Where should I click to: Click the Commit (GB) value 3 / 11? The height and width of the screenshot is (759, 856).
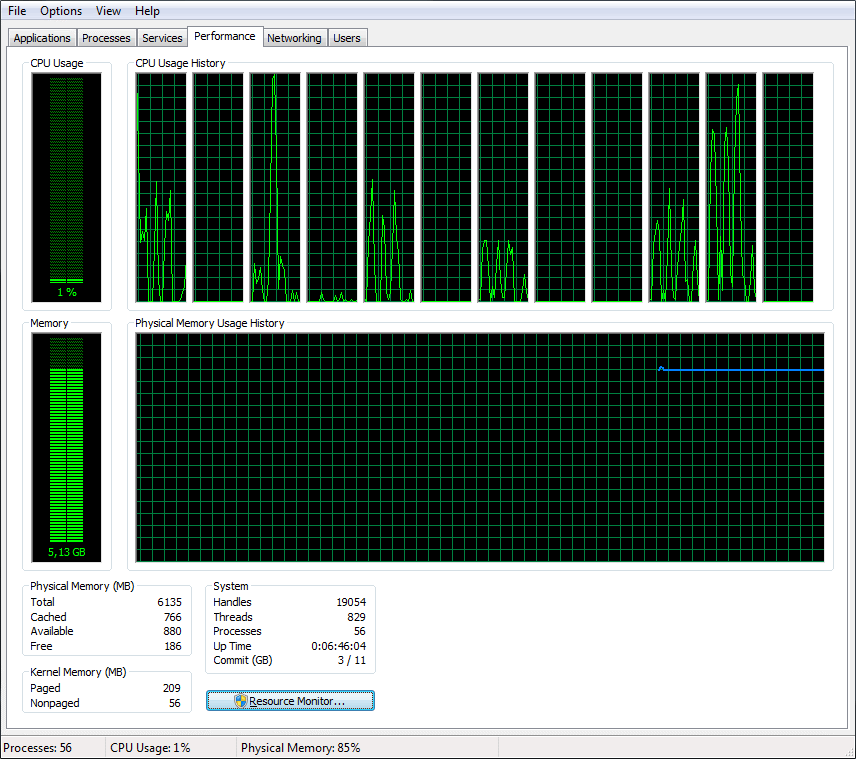click(352, 660)
